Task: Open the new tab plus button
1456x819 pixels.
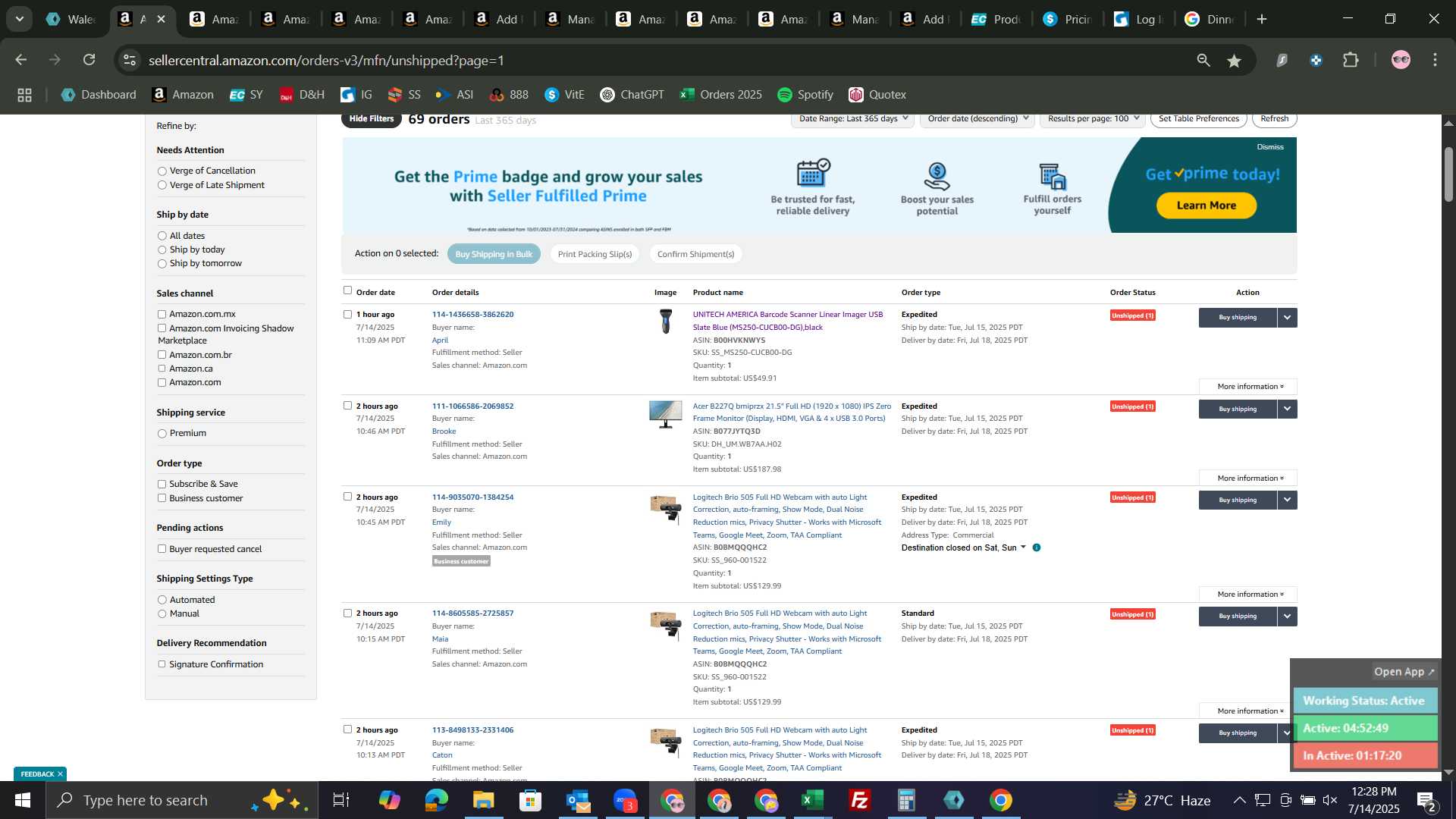Action: [x=1262, y=19]
